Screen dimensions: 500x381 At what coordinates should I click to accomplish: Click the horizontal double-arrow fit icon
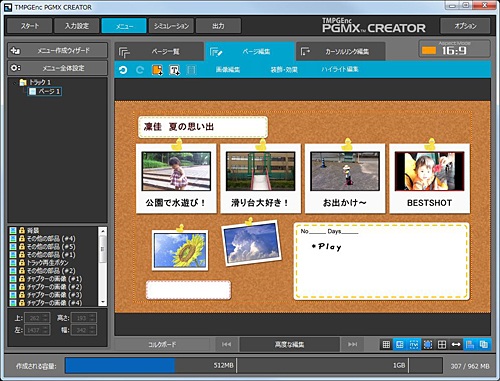click(456, 344)
